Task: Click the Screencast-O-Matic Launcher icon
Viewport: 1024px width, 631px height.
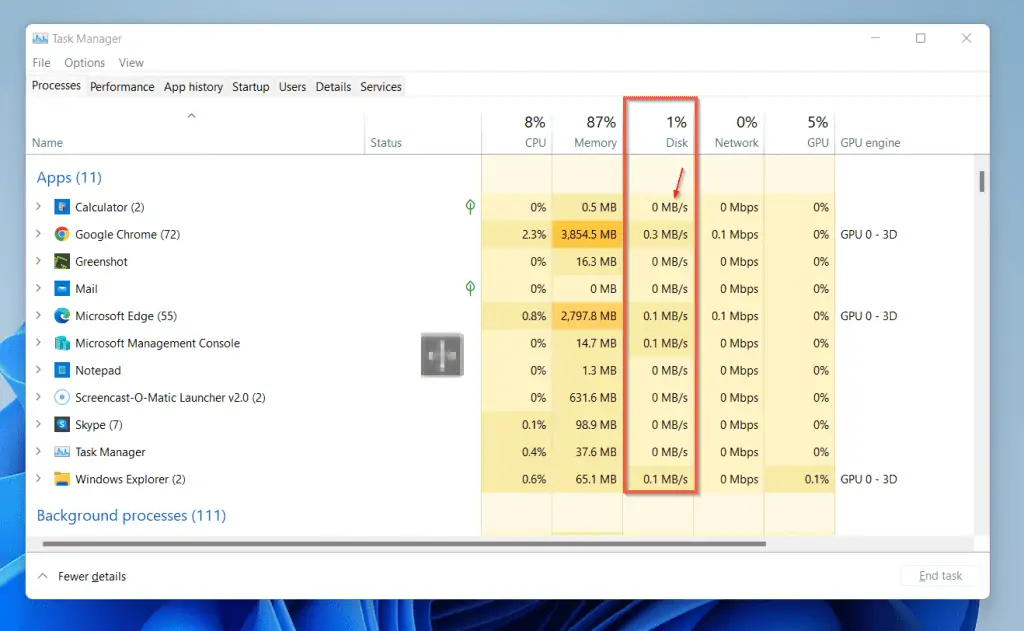Action: pyautogui.click(x=61, y=397)
